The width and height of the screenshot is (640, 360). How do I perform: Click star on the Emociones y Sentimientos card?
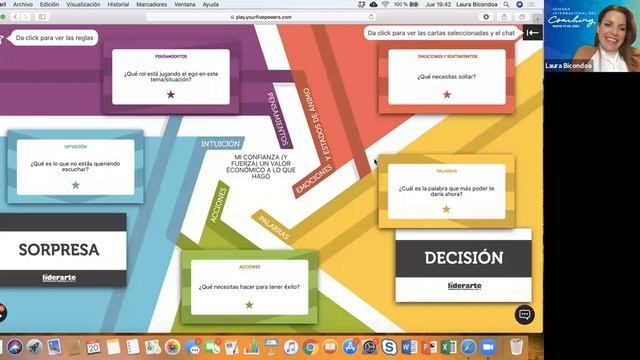pos(447,95)
